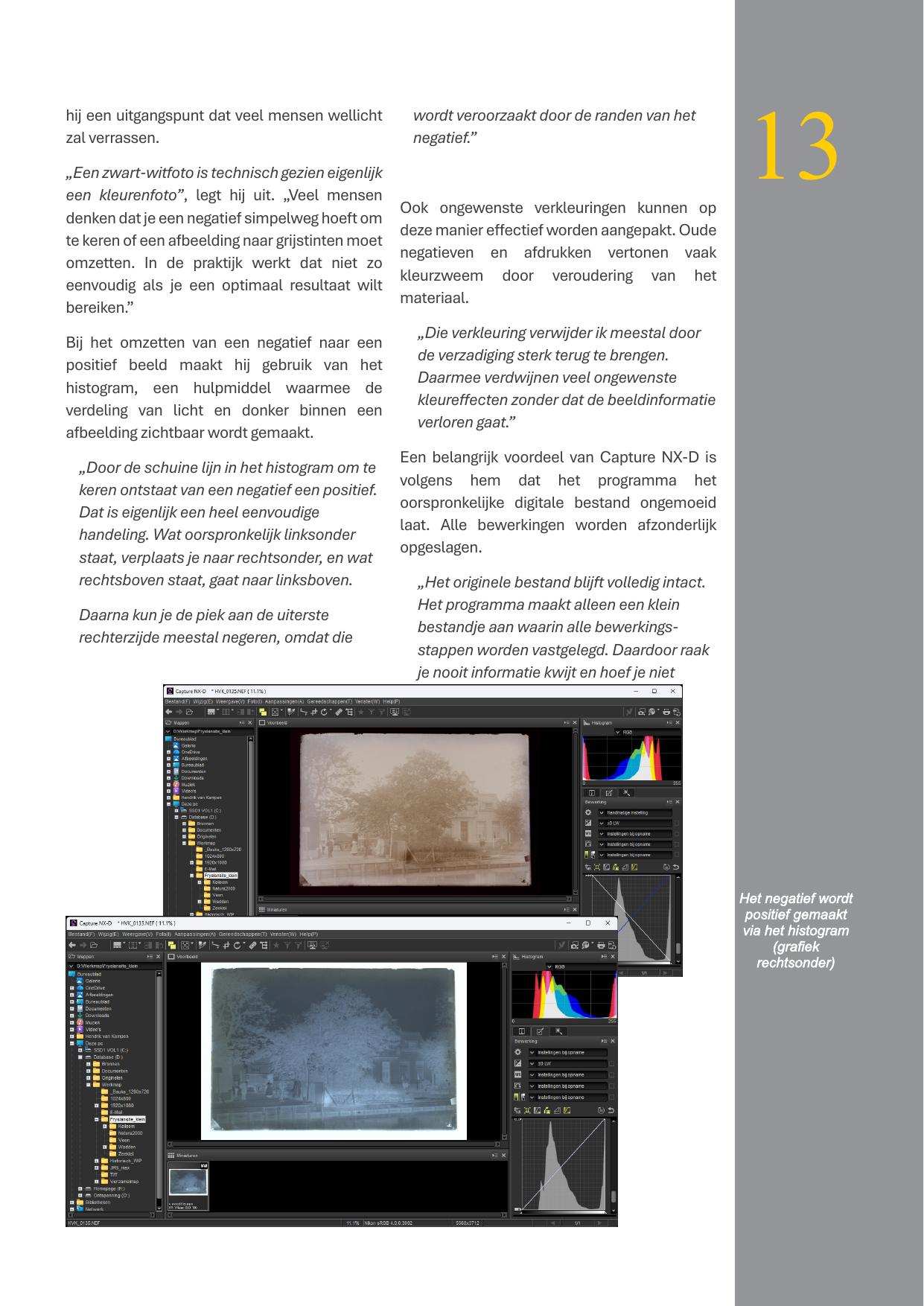Open the RGB channel dropdown in back window histogram
924x1306 pixels.
[x=647, y=732]
